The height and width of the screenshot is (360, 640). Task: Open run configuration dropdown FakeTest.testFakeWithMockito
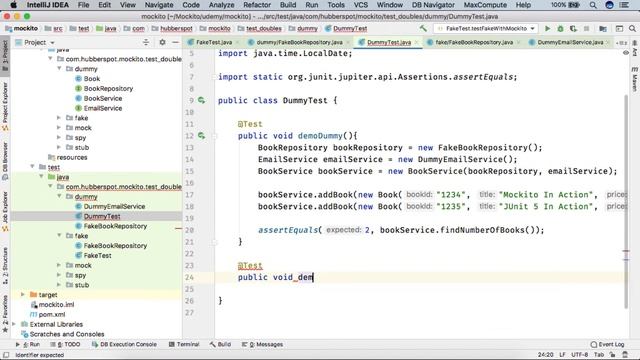point(486,29)
